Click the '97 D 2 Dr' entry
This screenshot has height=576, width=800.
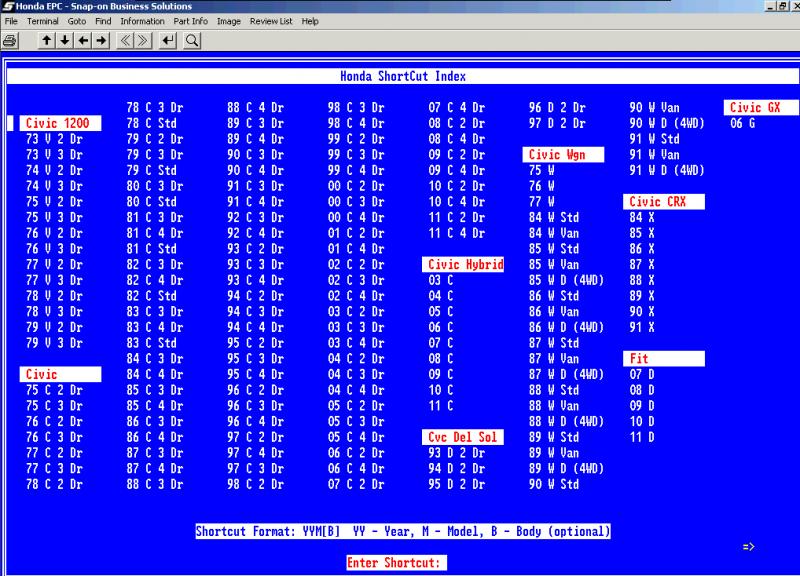(x=557, y=123)
